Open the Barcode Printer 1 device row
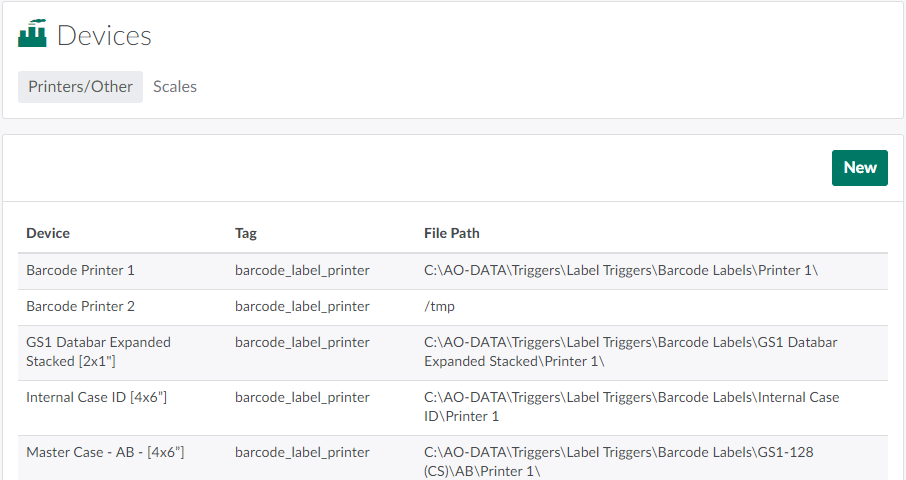 pos(80,270)
